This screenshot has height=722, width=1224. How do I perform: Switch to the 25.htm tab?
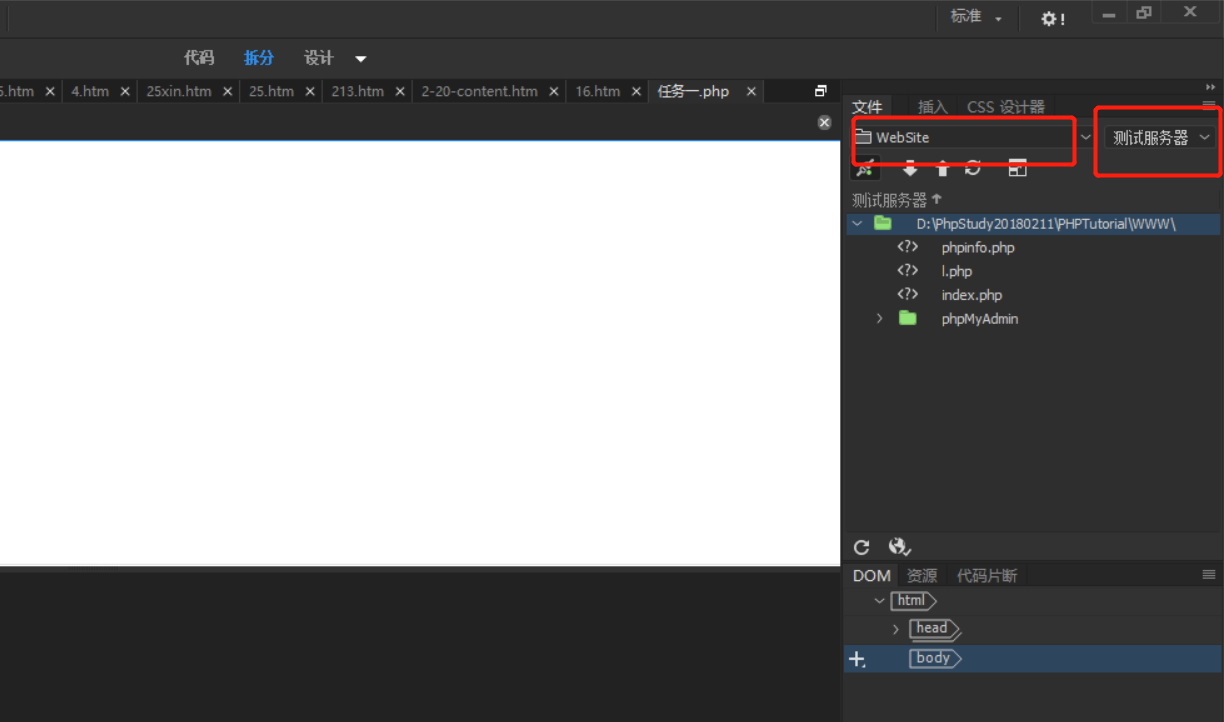tap(271, 91)
